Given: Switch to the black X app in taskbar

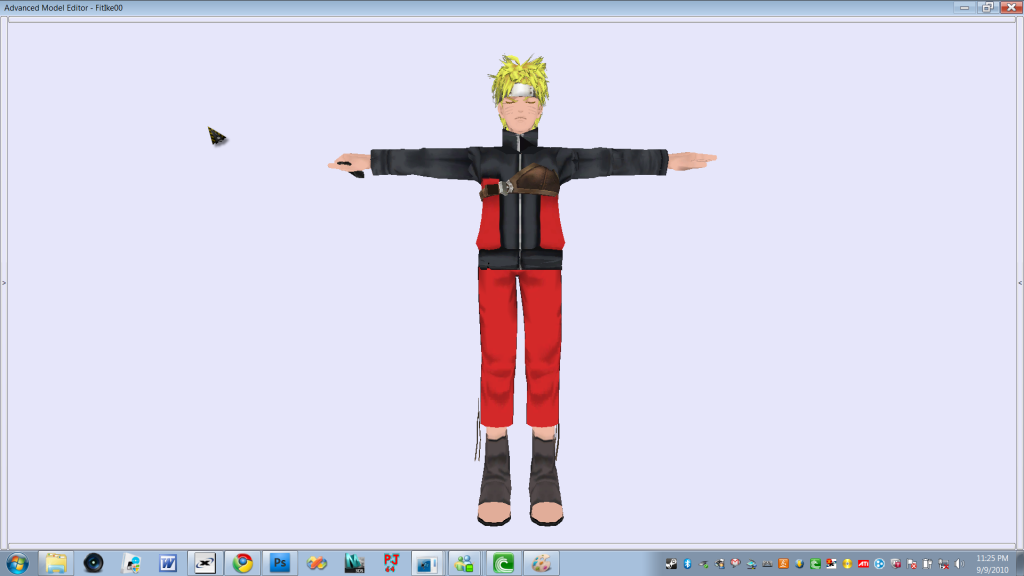Looking at the screenshot, I should point(205,563).
